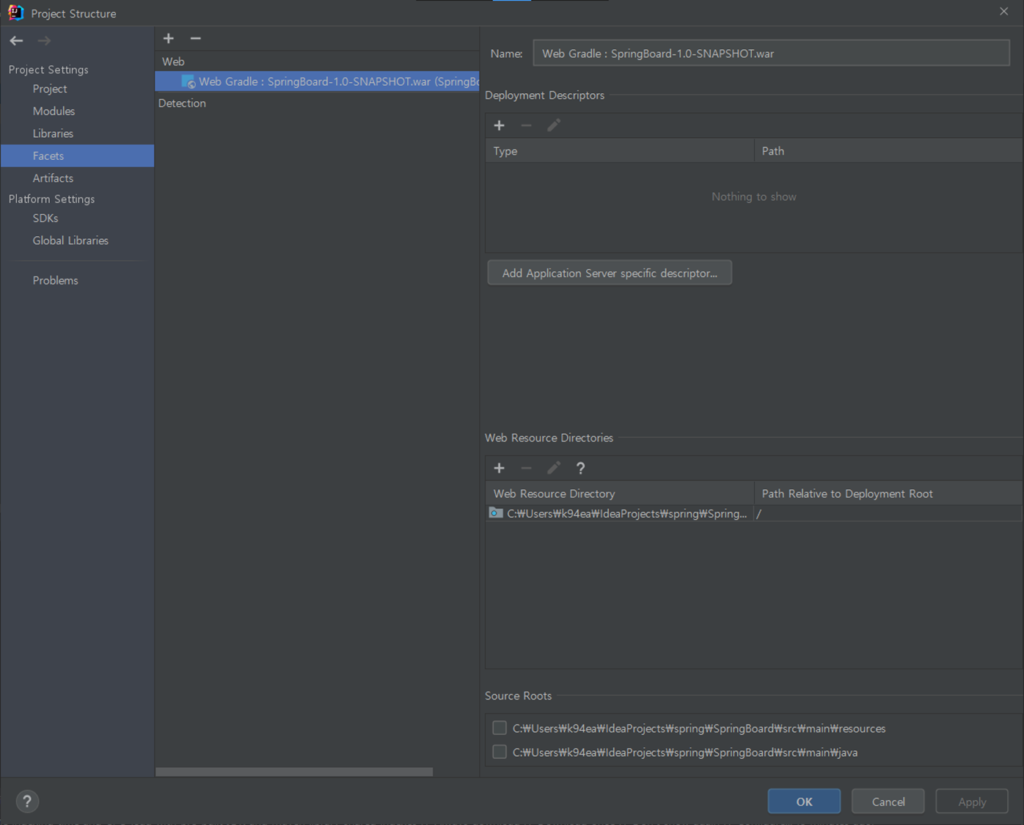Open Web Resource Directories help question mark

pos(580,468)
